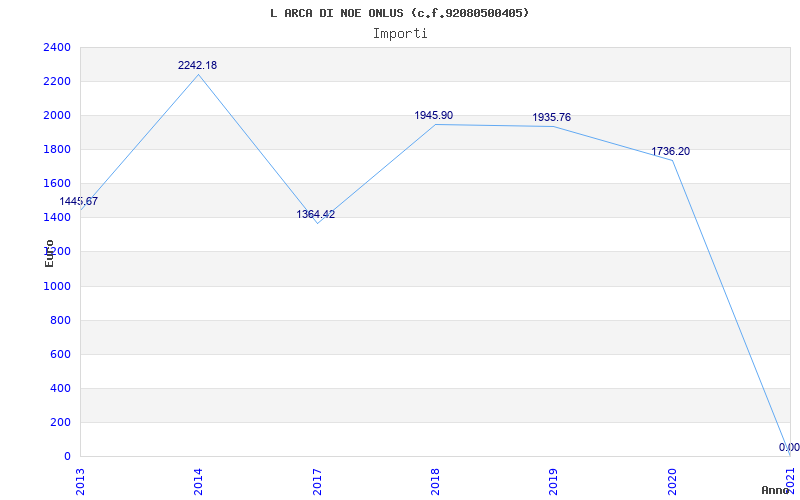Screen dimensions: 800x500
Task: Click the 2017 x-axis label
Action: 317,482
